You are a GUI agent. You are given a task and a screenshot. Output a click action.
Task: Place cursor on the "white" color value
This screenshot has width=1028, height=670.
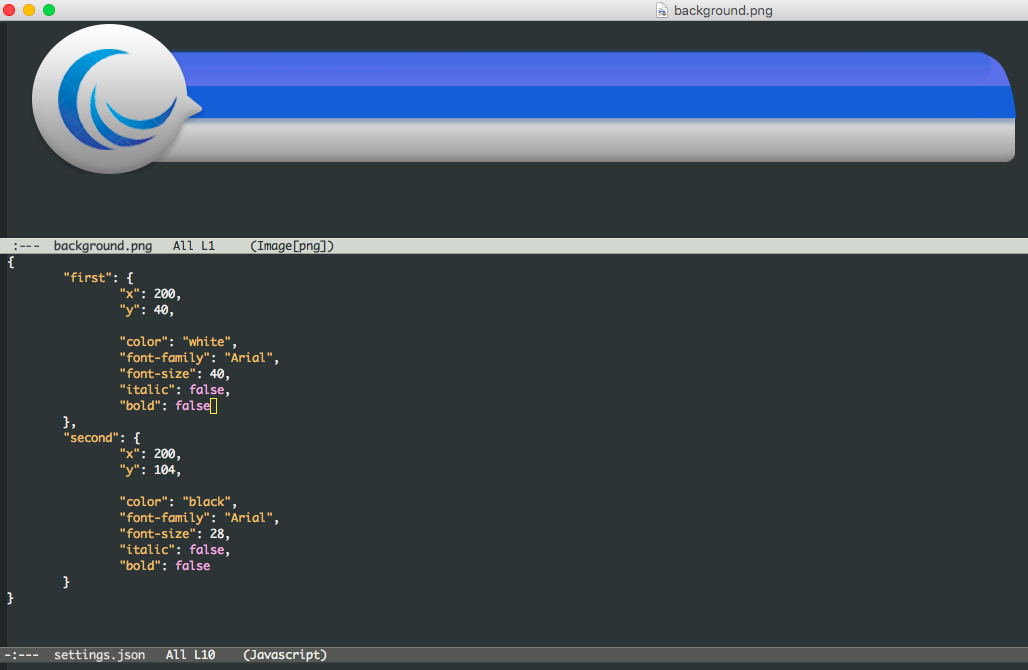pos(207,342)
